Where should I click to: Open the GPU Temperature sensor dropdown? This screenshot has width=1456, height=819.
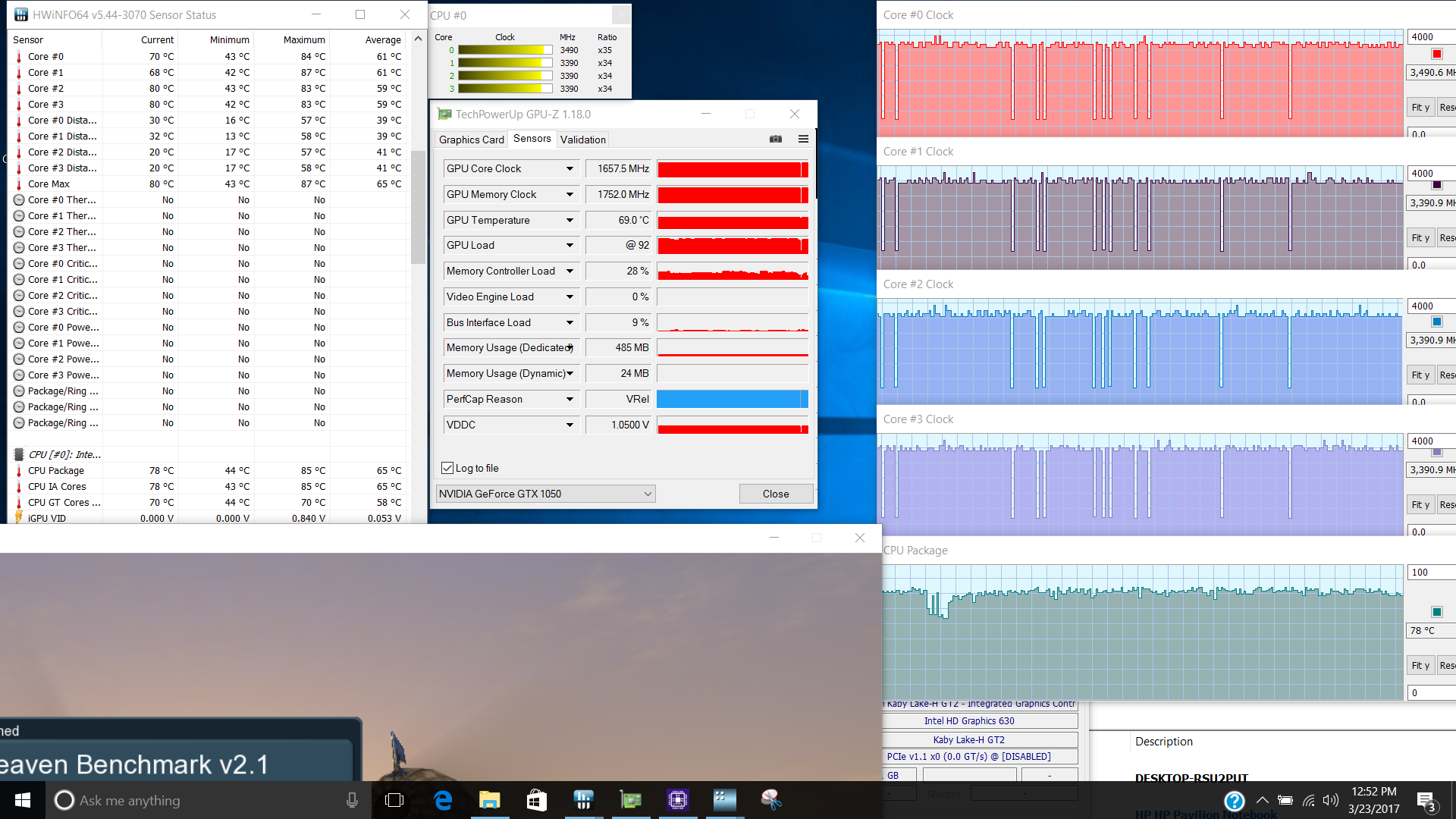point(570,220)
